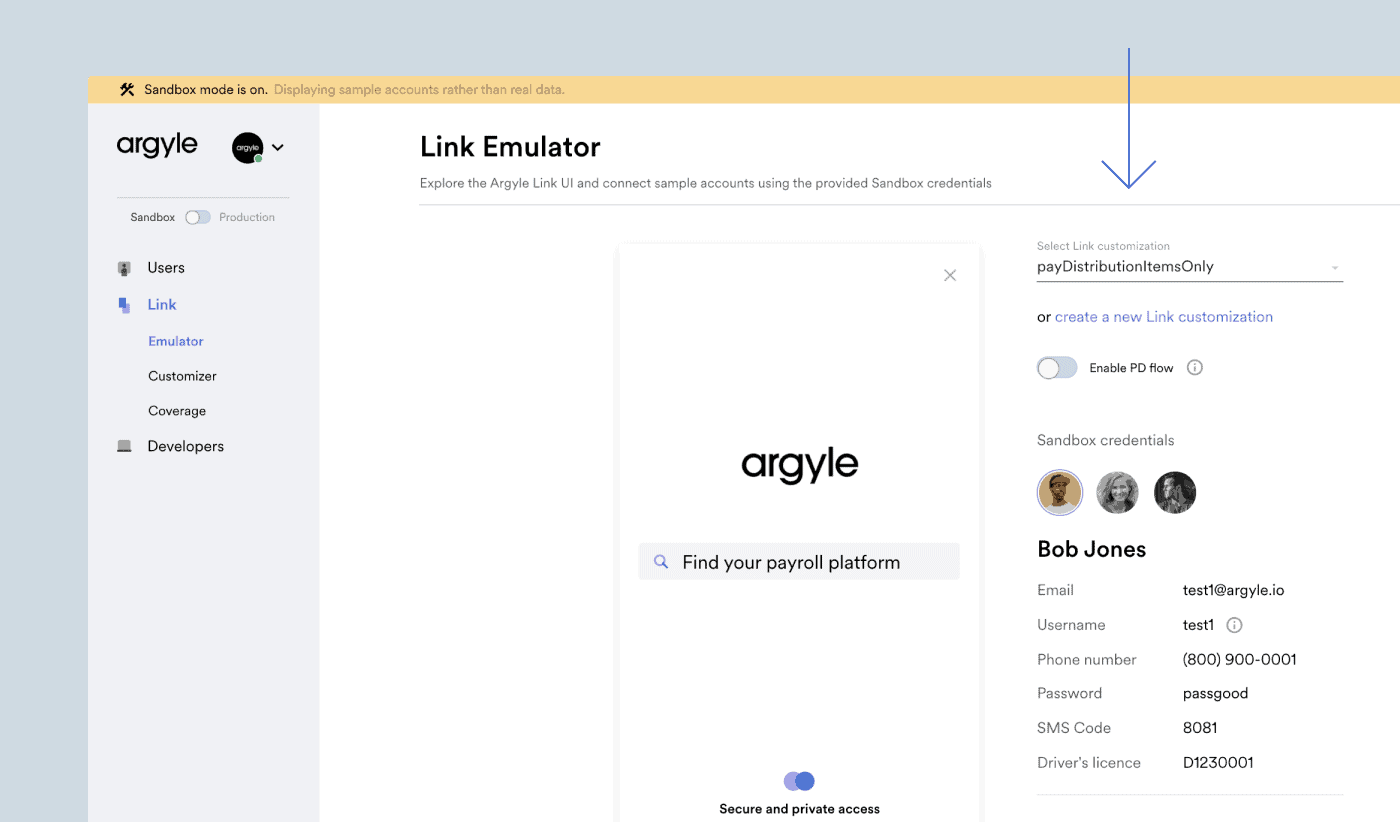Go to the Coverage page

tap(177, 411)
